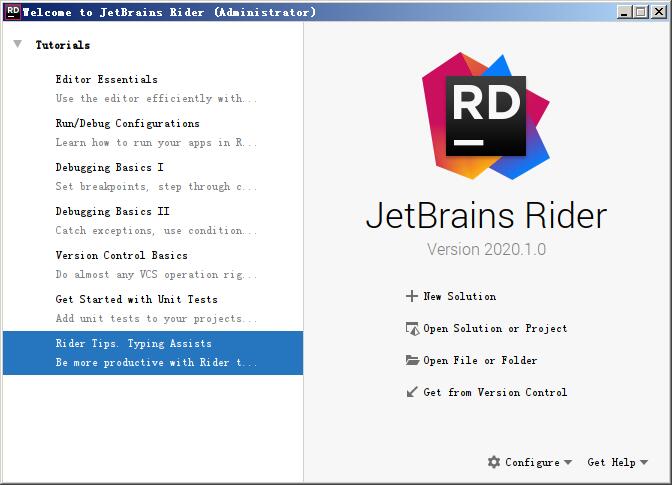Viewport: 672px width, 485px height.
Task: Open the Configure dropdown arrow
Action: 568,462
